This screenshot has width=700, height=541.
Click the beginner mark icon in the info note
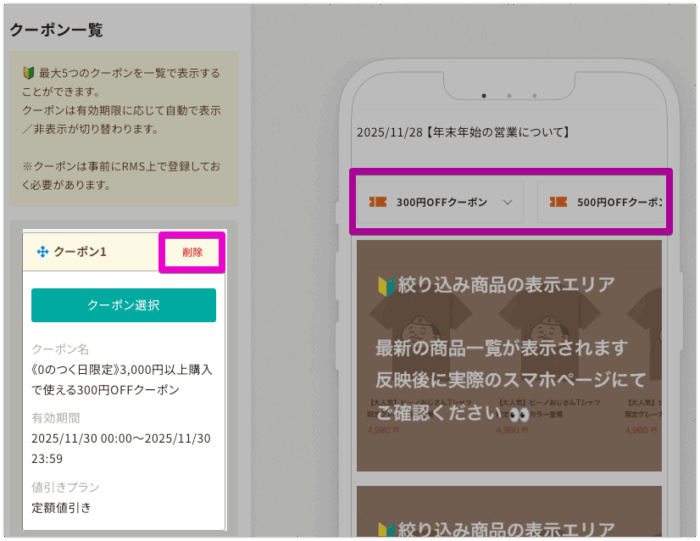pos(28,73)
